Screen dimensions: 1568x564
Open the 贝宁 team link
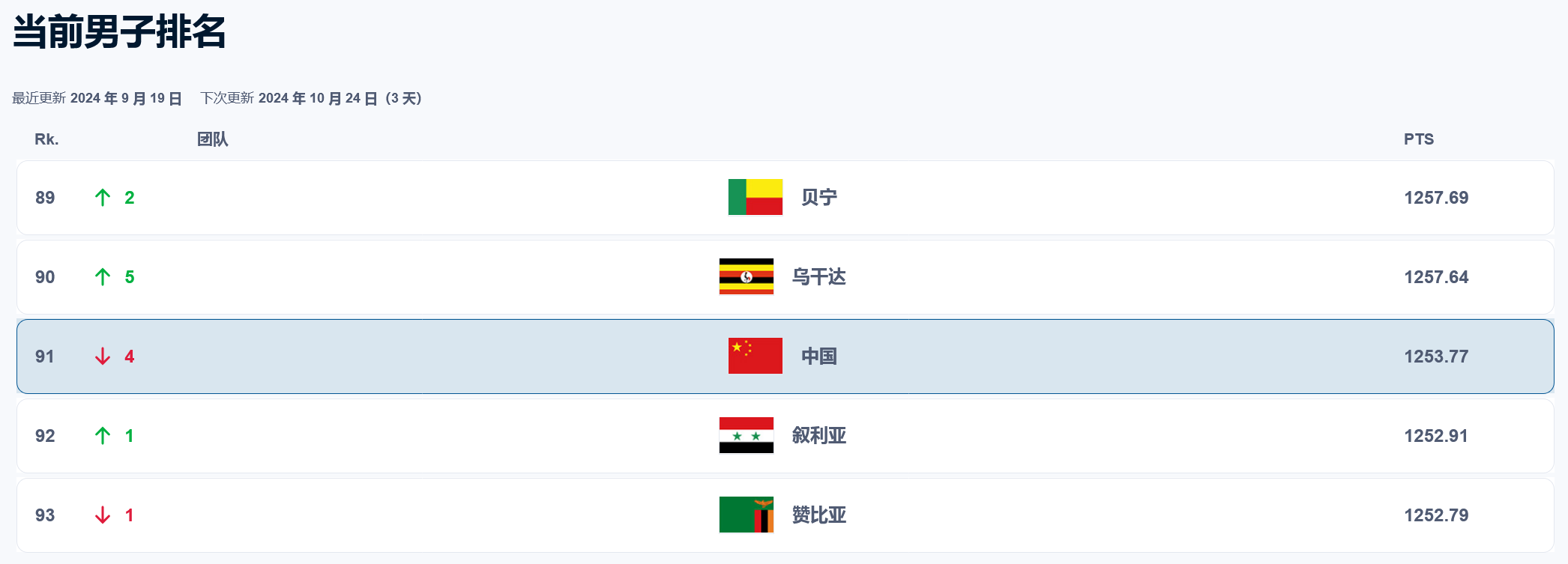pyautogui.click(x=818, y=197)
